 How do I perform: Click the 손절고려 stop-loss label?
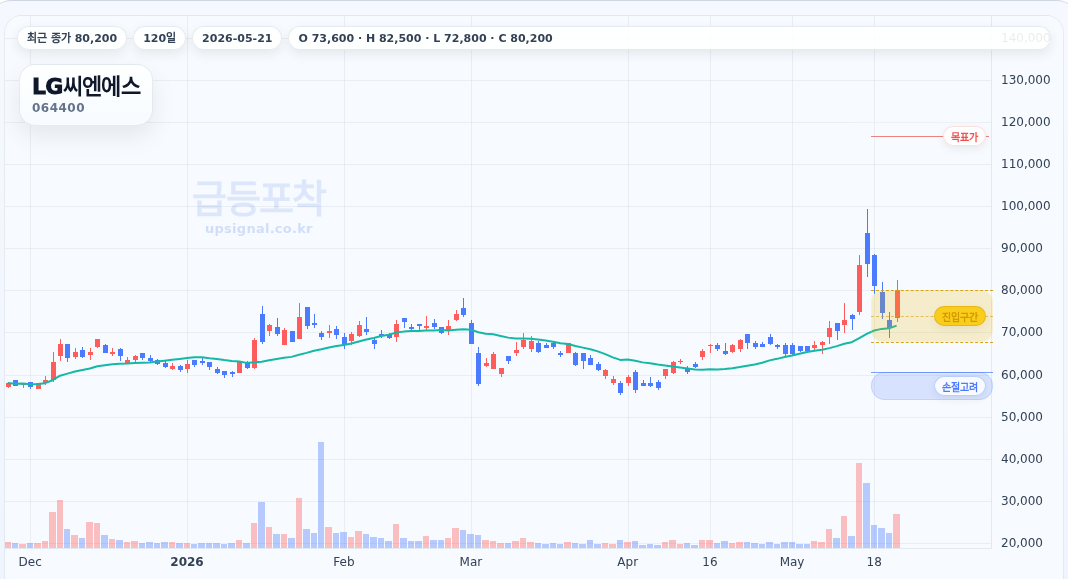pyautogui.click(x=960, y=387)
